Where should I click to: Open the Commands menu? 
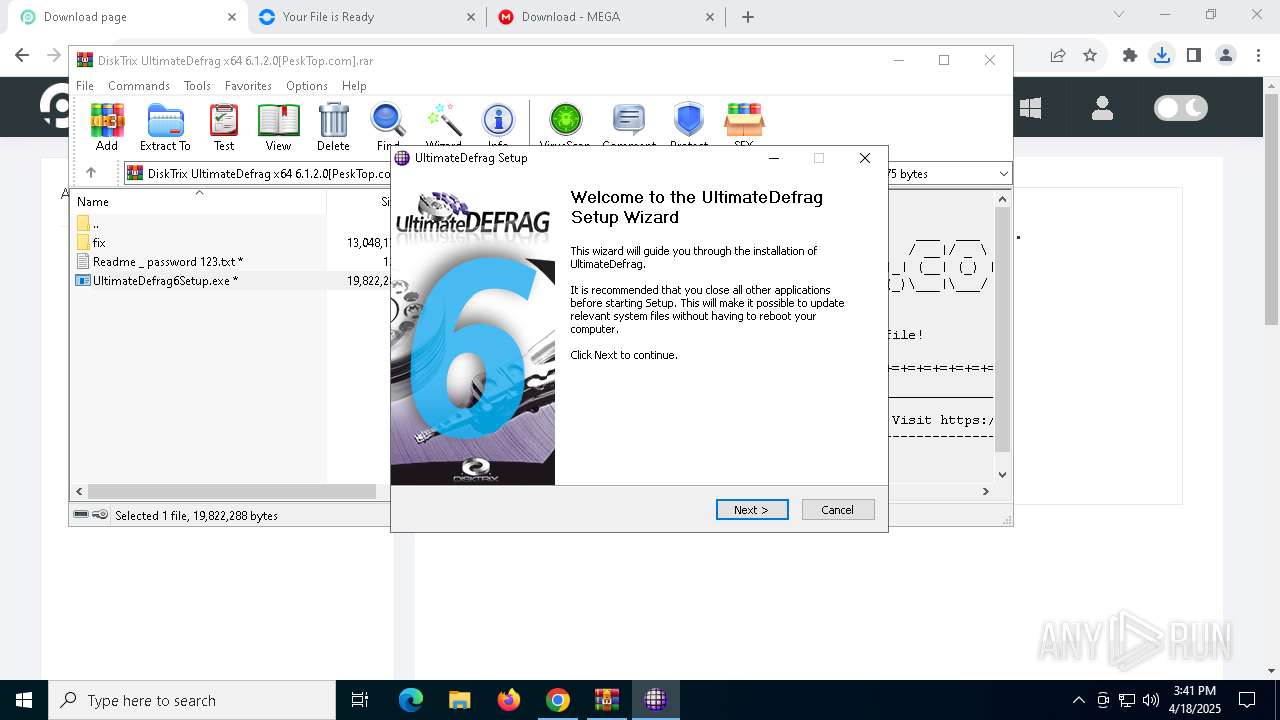point(139,86)
